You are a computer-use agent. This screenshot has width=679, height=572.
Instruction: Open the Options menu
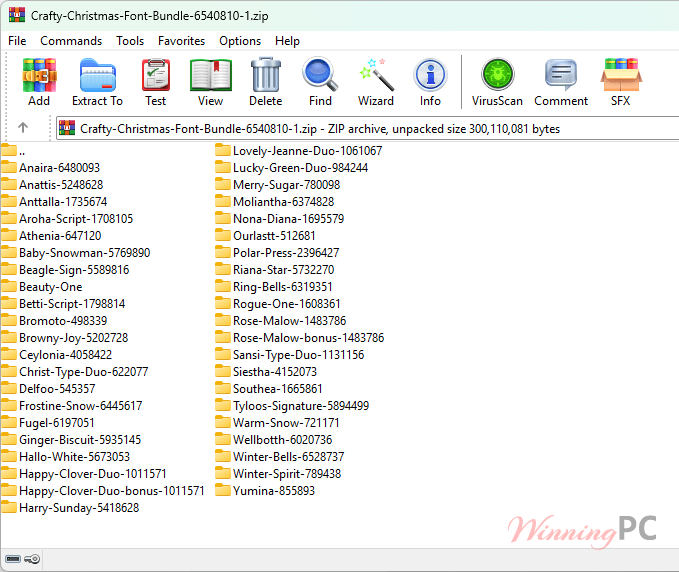tap(240, 41)
